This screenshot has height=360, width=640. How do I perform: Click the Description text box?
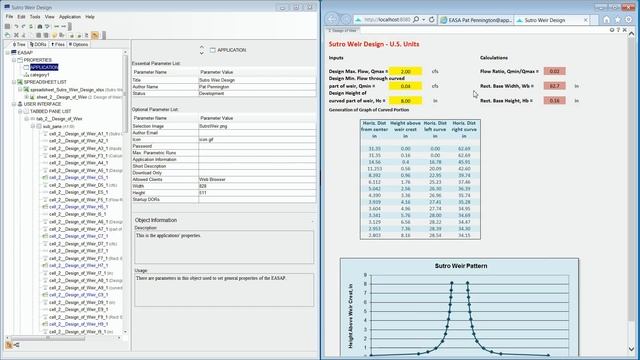tap(224, 247)
